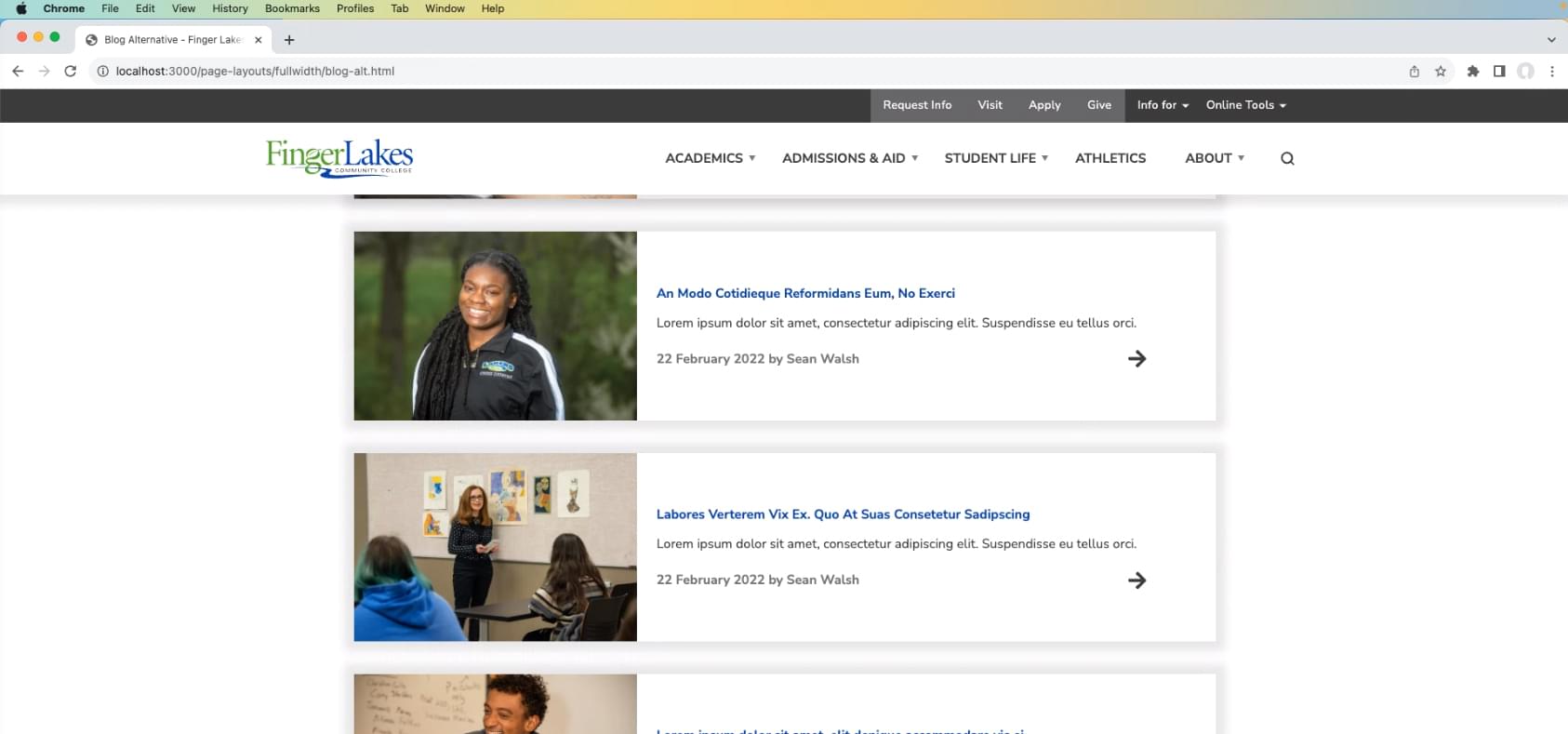Open a new tab with plus button

pos(289,40)
